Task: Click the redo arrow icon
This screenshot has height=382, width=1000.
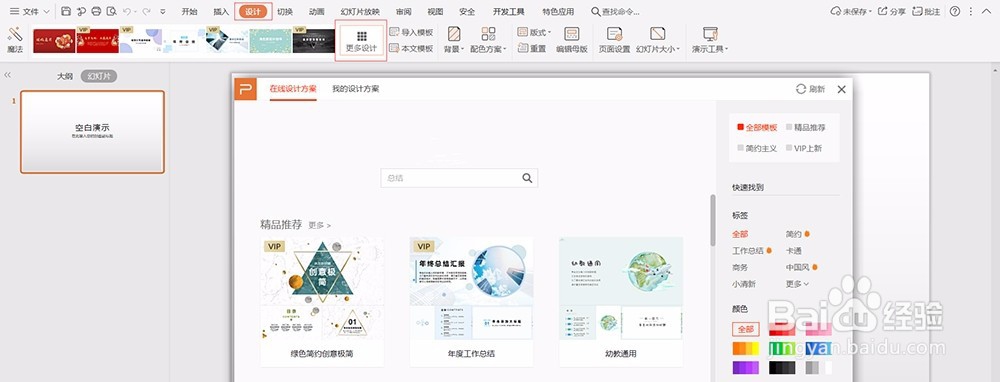Action: click(146, 11)
